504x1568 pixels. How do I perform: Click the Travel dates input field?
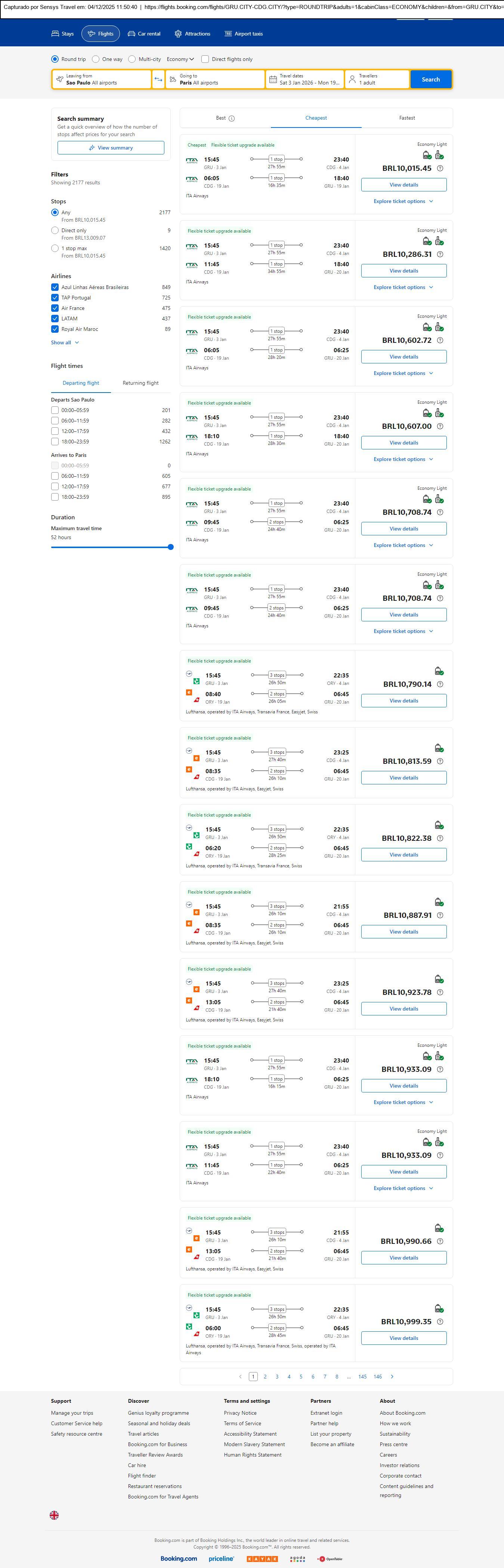pos(304,79)
